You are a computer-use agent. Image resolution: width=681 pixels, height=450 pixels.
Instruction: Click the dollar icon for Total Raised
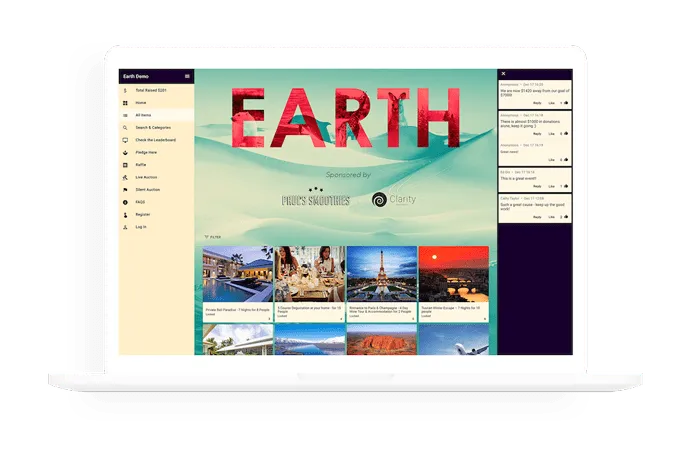pyautogui.click(x=125, y=90)
